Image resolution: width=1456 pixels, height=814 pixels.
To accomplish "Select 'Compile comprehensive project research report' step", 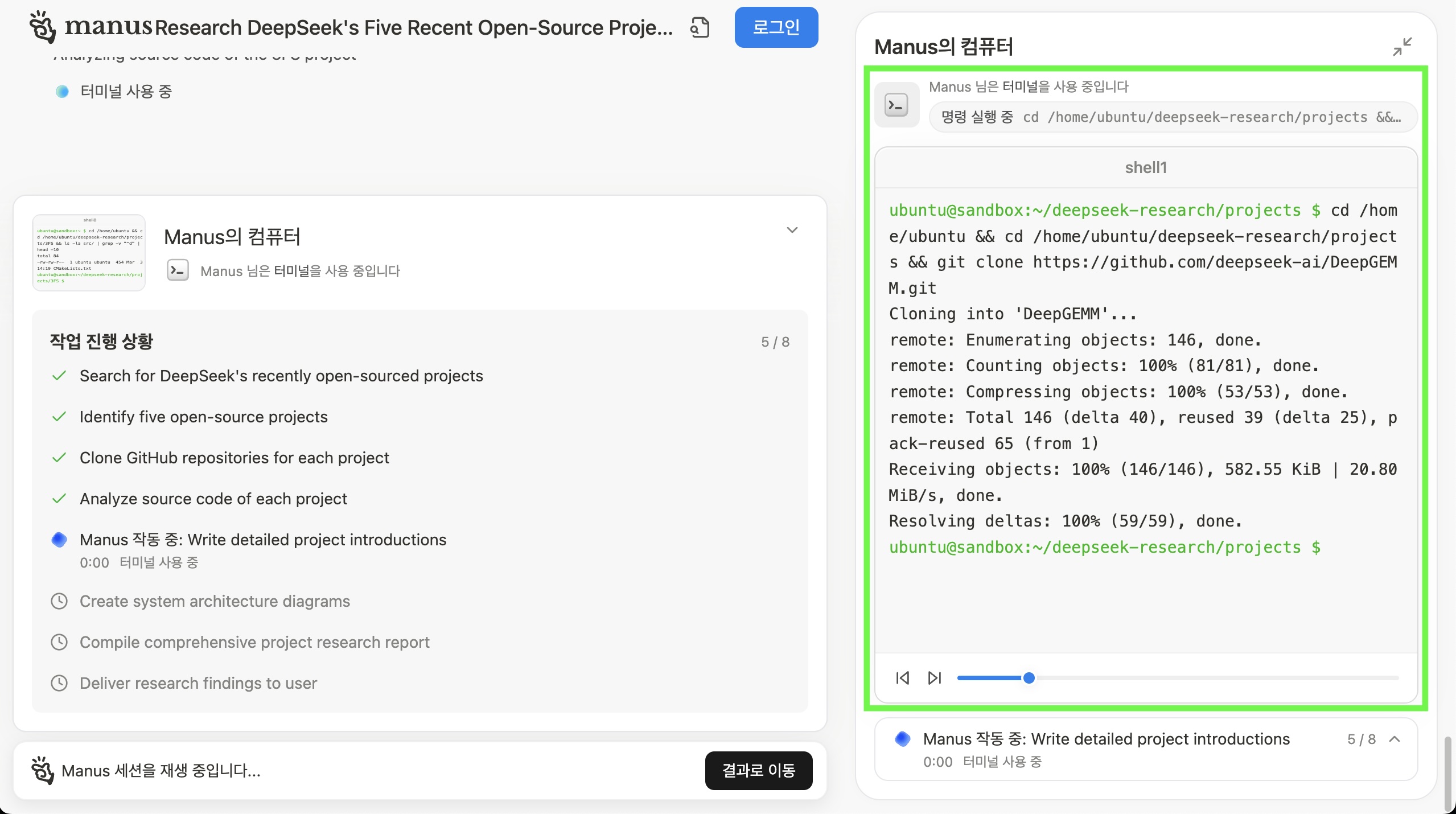I will tap(254, 642).
